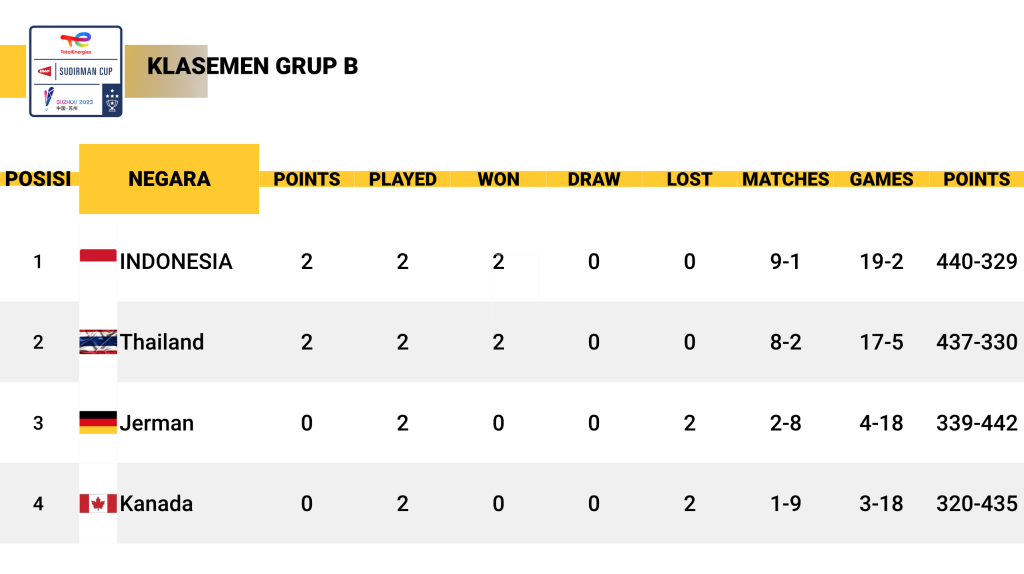Click Indonesia's 9-1 matches score
The height and width of the screenshot is (574, 1024).
(x=785, y=261)
